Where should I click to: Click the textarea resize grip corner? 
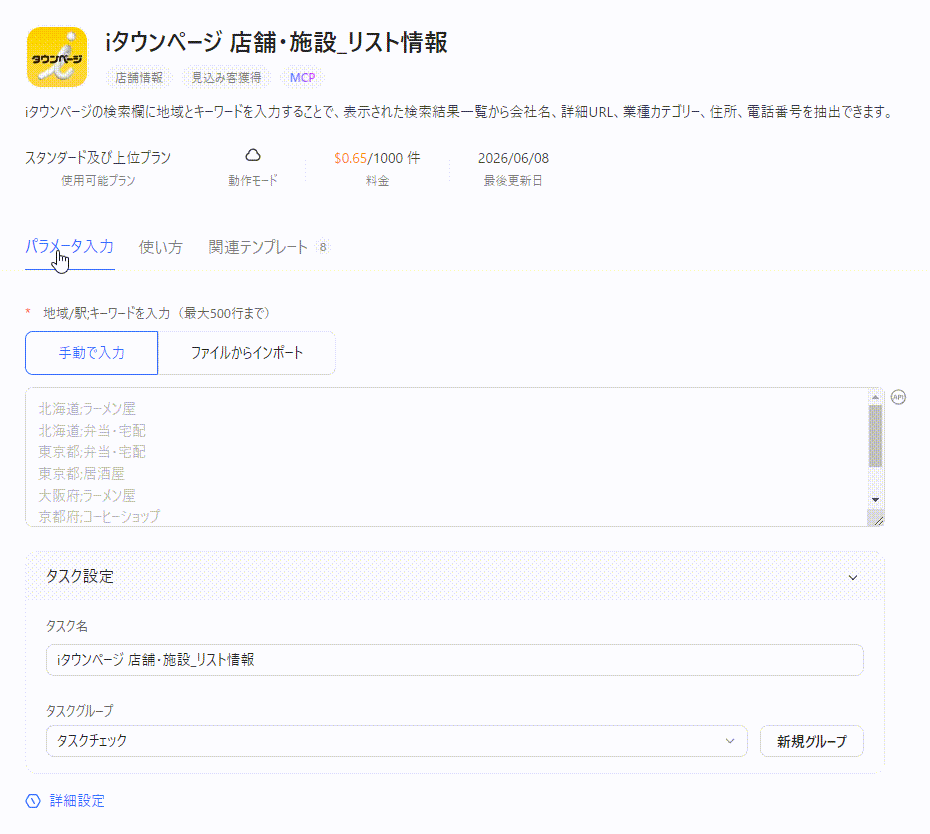pyautogui.click(x=878, y=520)
